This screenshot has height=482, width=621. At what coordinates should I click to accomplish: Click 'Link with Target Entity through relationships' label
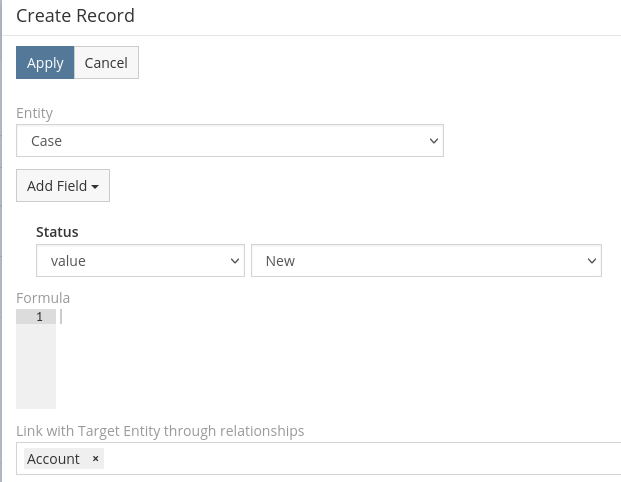point(160,431)
